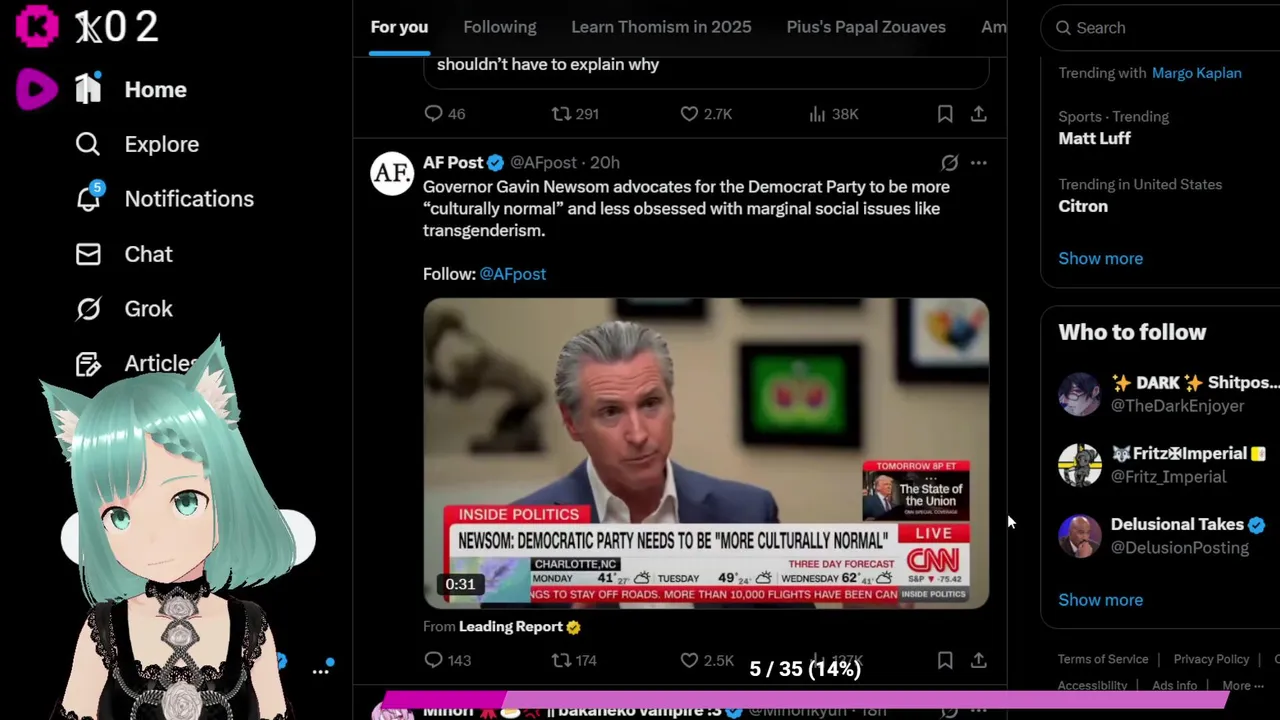Image resolution: width=1280 pixels, height=720 pixels.
Task: Play the Newsom CNN video
Action: pos(706,453)
